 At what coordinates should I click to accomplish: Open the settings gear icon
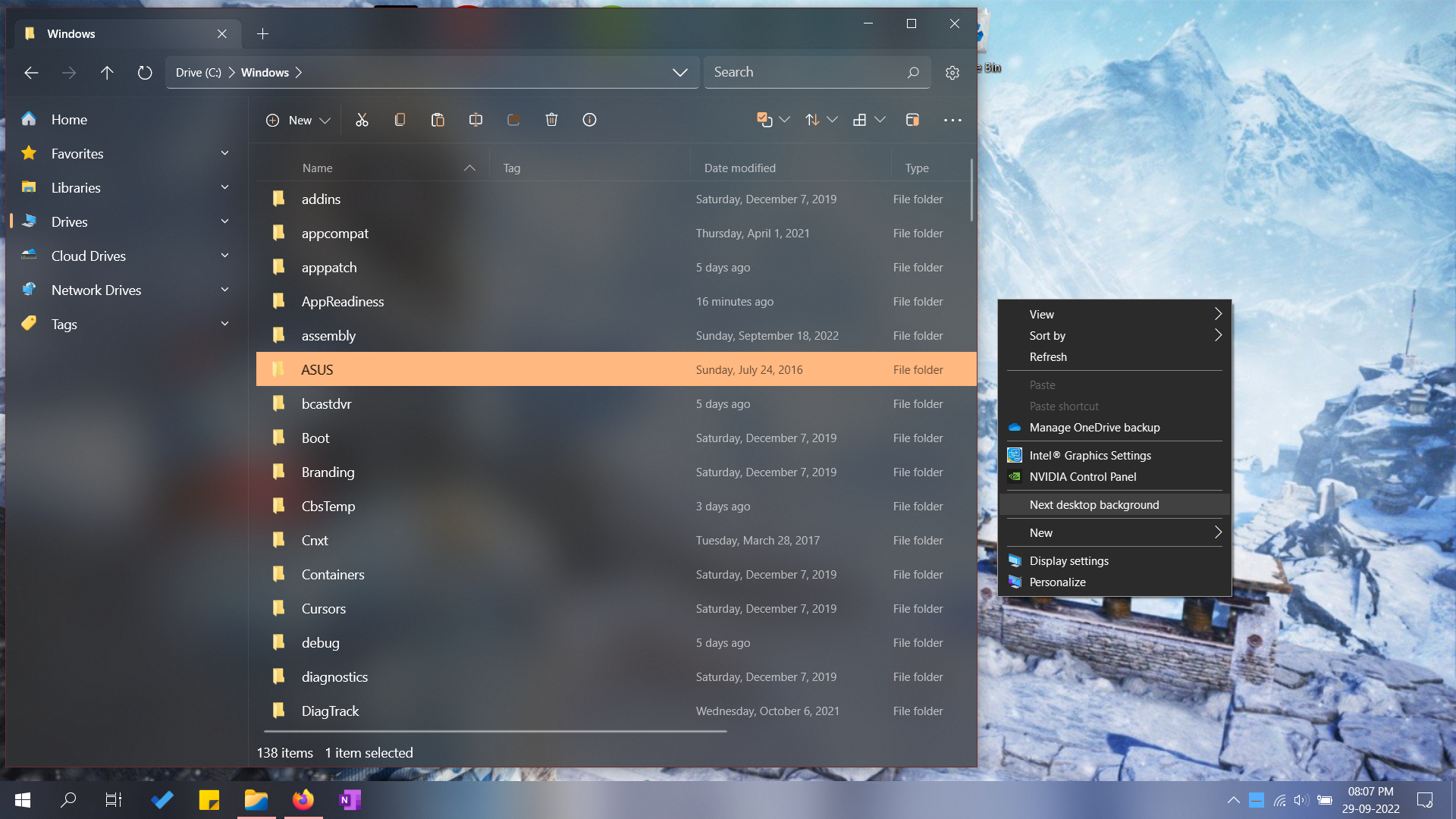click(x=952, y=73)
